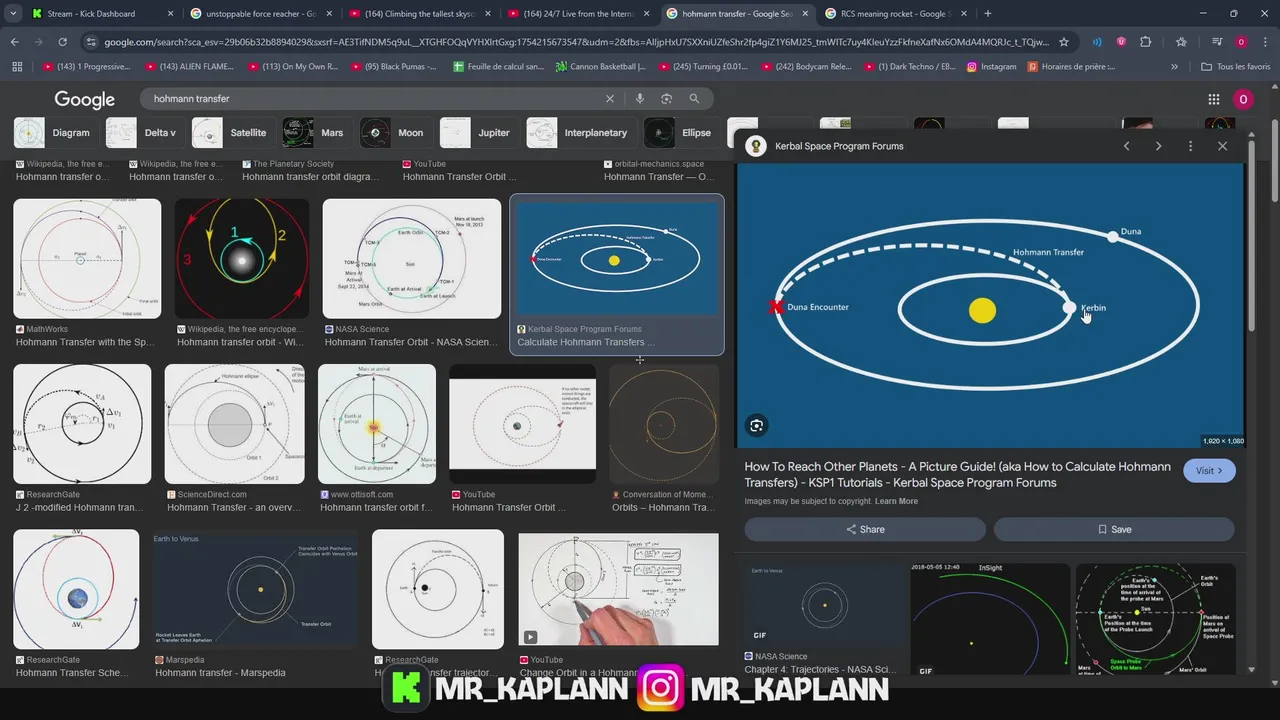The height and width of the screenshot is (720, 1280).
Task: Filter images by Jupiter chip
Action: [480, 133]
